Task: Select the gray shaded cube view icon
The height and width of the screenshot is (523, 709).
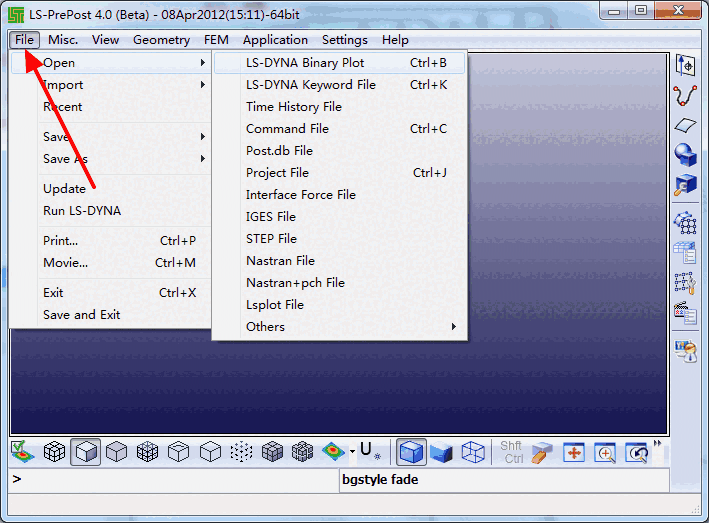Action: pyautogui.click(x=116, y=452)
